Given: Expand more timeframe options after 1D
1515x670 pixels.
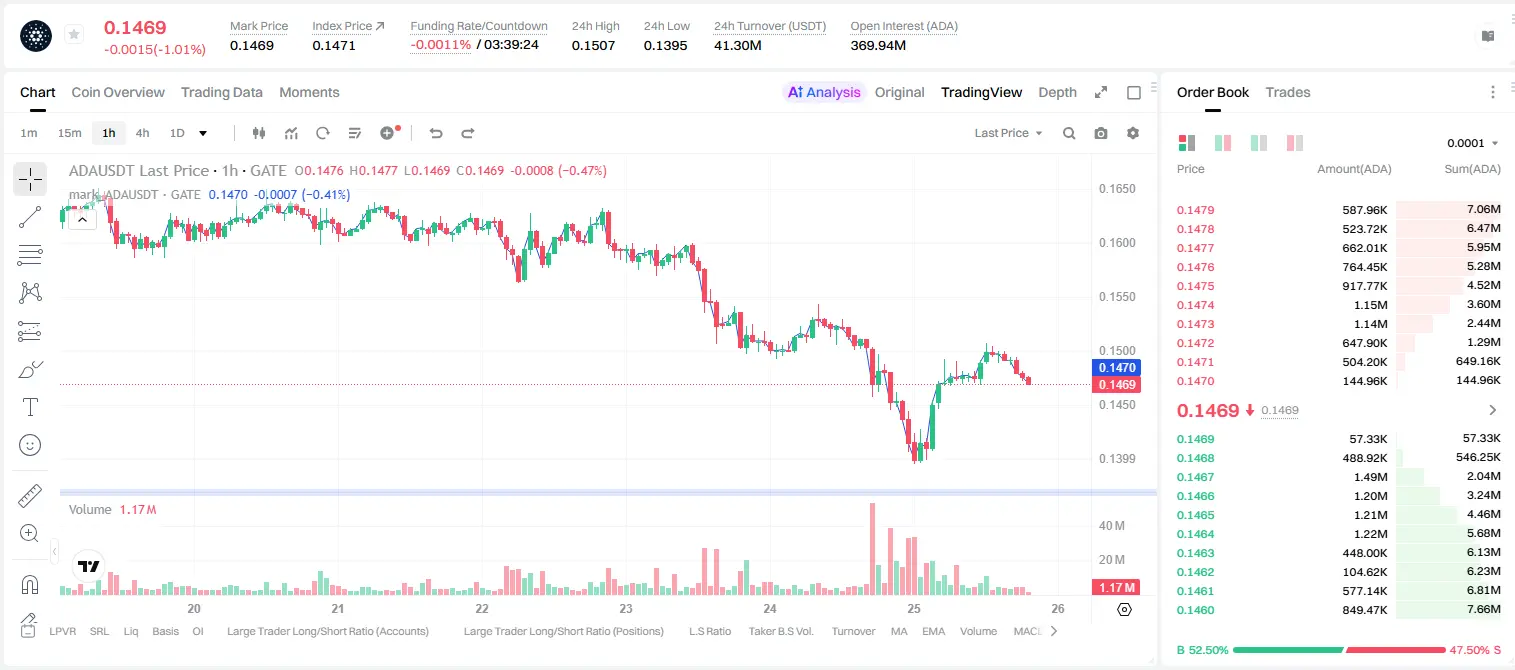Looking at the screenshot, I should [204, 133].
